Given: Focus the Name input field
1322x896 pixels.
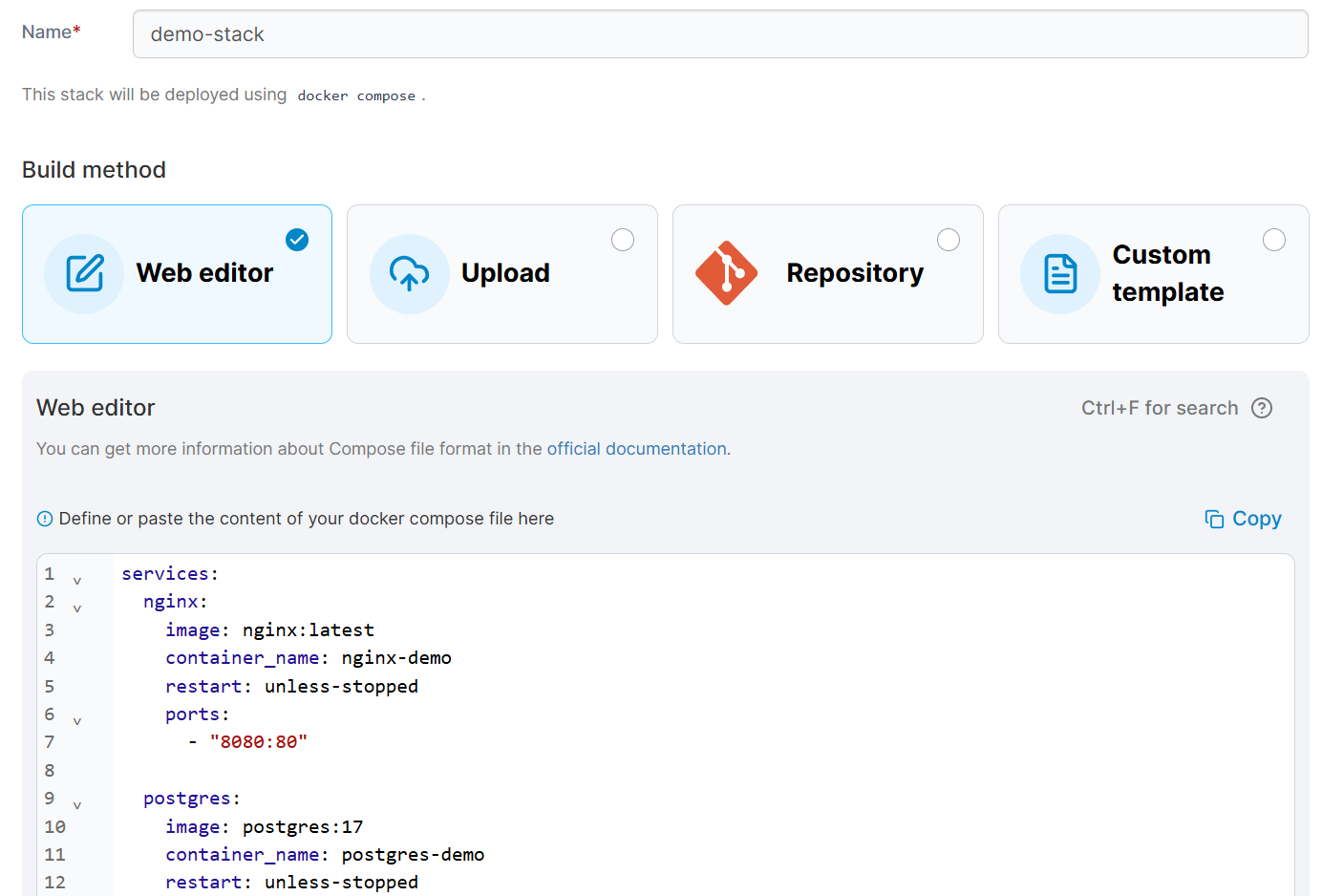Looking at the screenshot, I should (x=720, y=34).
